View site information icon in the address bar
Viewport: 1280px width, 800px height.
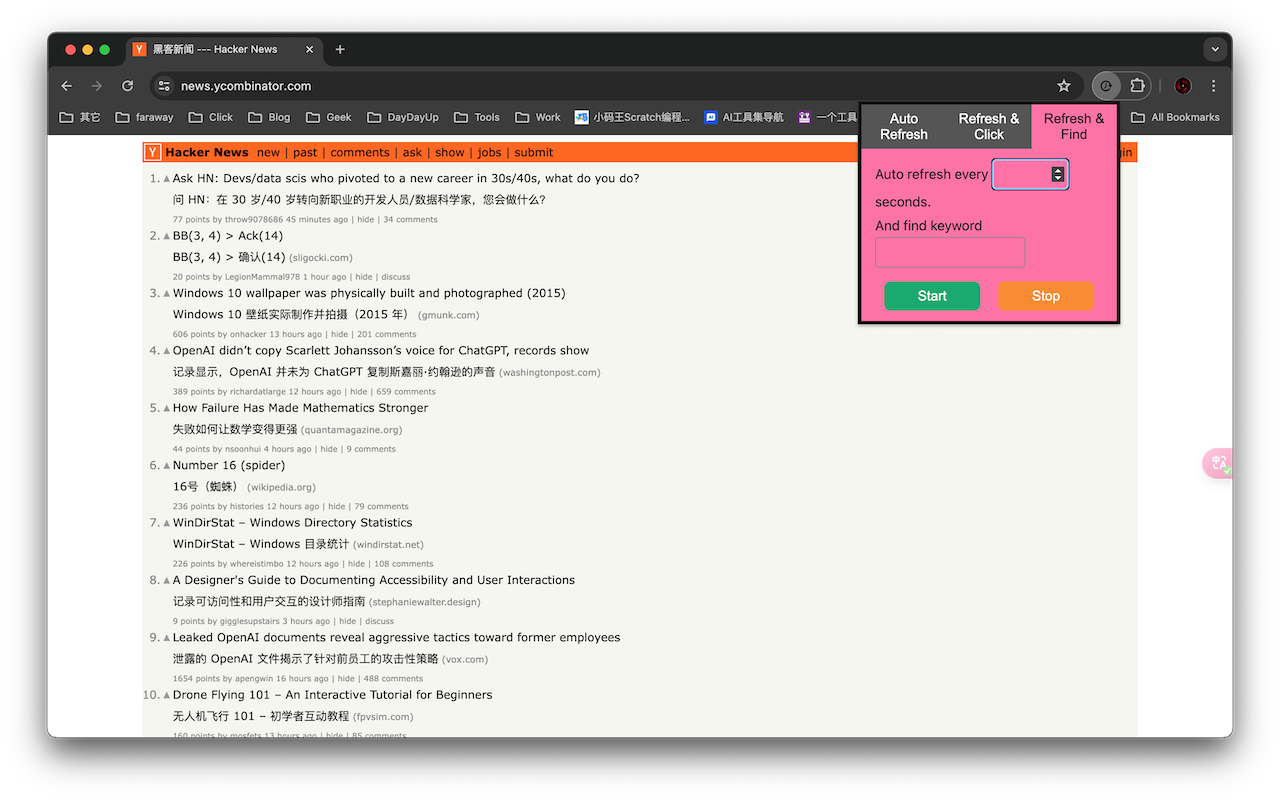tap(165, 86)
